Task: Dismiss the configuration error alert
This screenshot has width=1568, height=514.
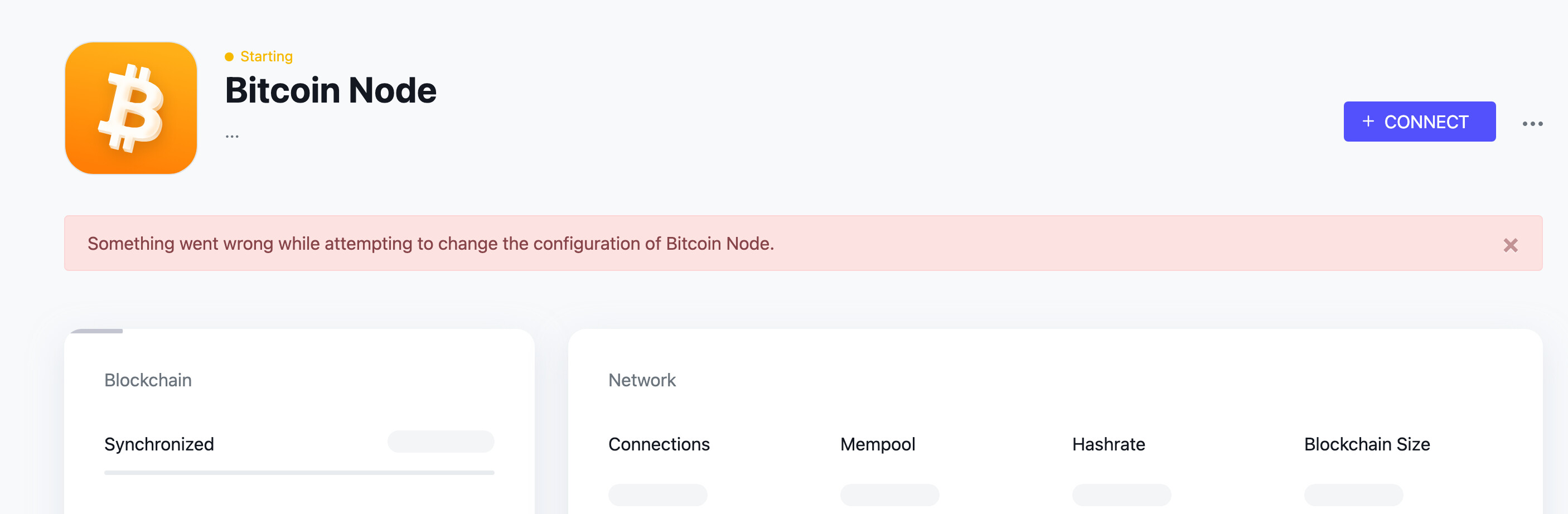Action: click(x=1510, y=245)
